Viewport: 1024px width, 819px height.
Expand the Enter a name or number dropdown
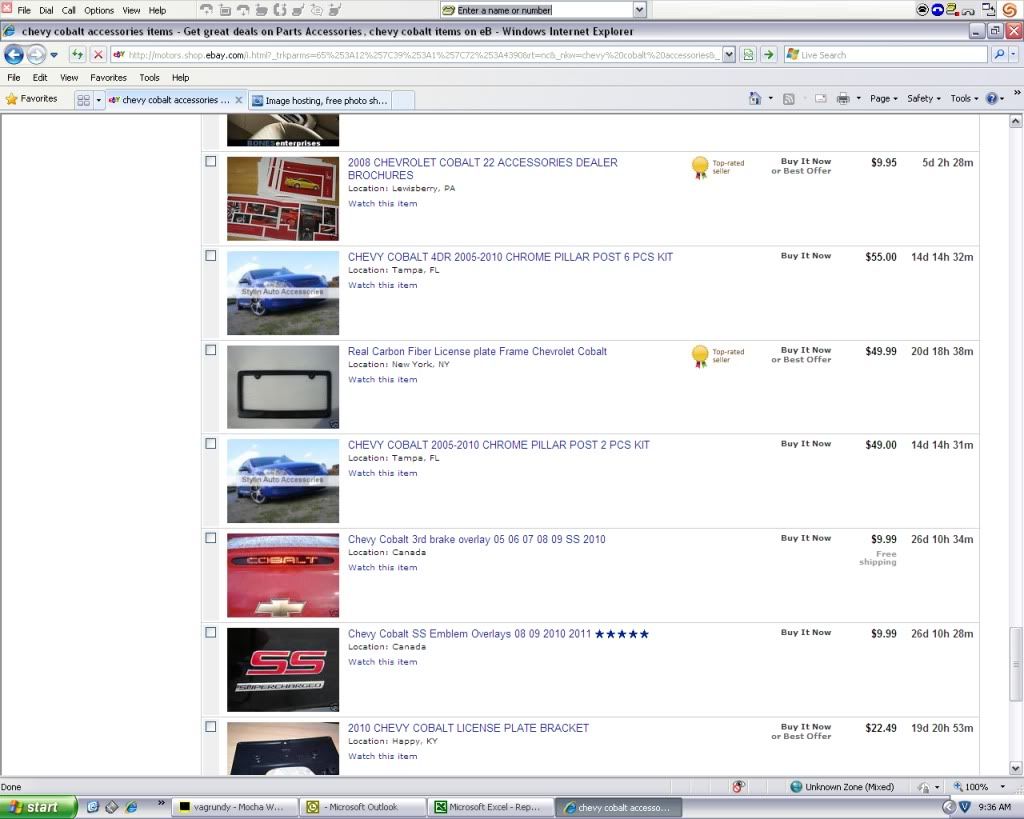639,10
